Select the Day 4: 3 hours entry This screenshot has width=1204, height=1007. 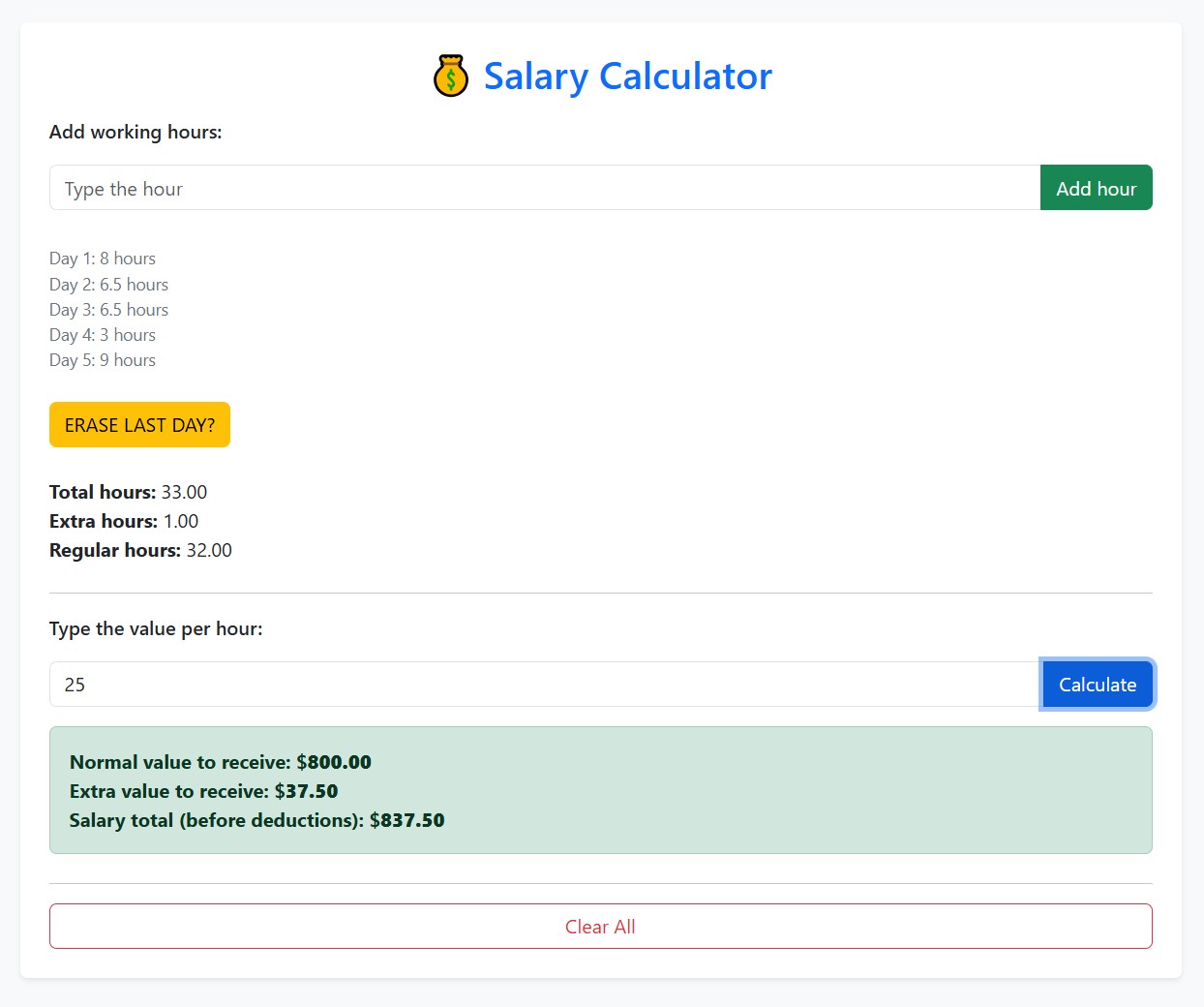pos(102,334)
